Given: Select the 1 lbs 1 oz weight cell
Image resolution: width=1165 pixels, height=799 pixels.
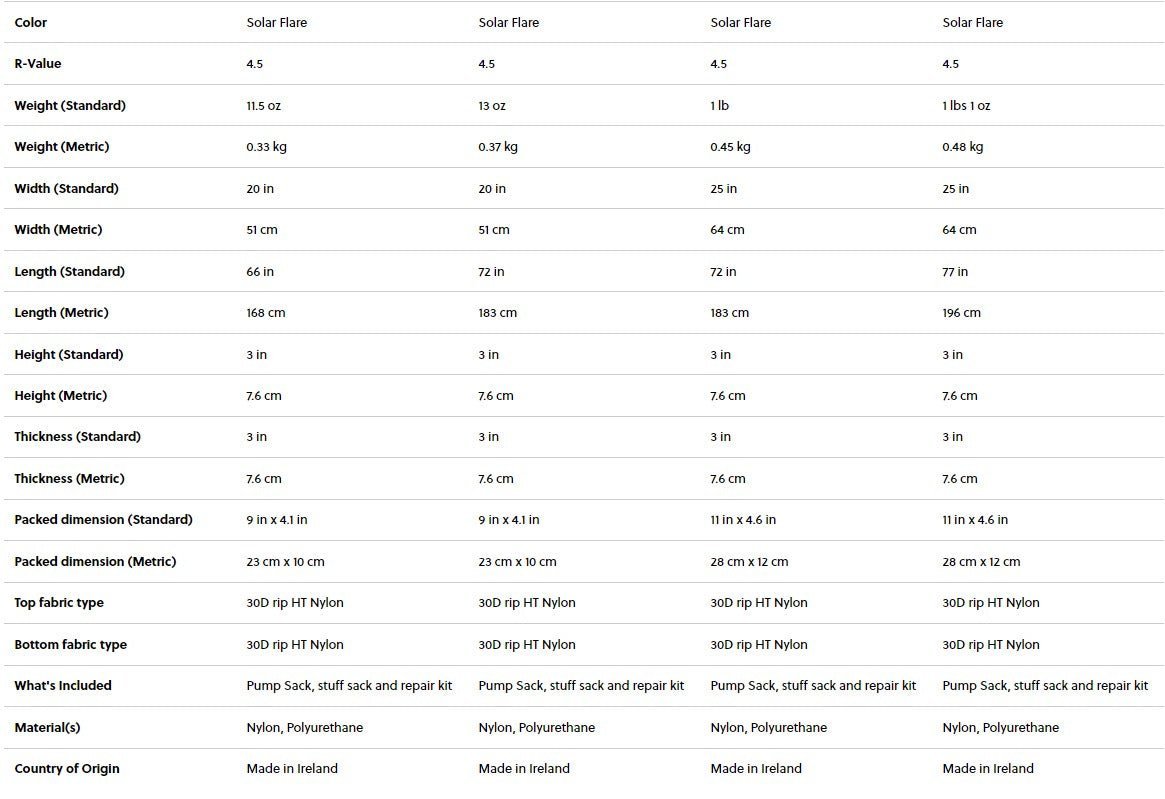Looking at the screenshot, I should point(966,106).
